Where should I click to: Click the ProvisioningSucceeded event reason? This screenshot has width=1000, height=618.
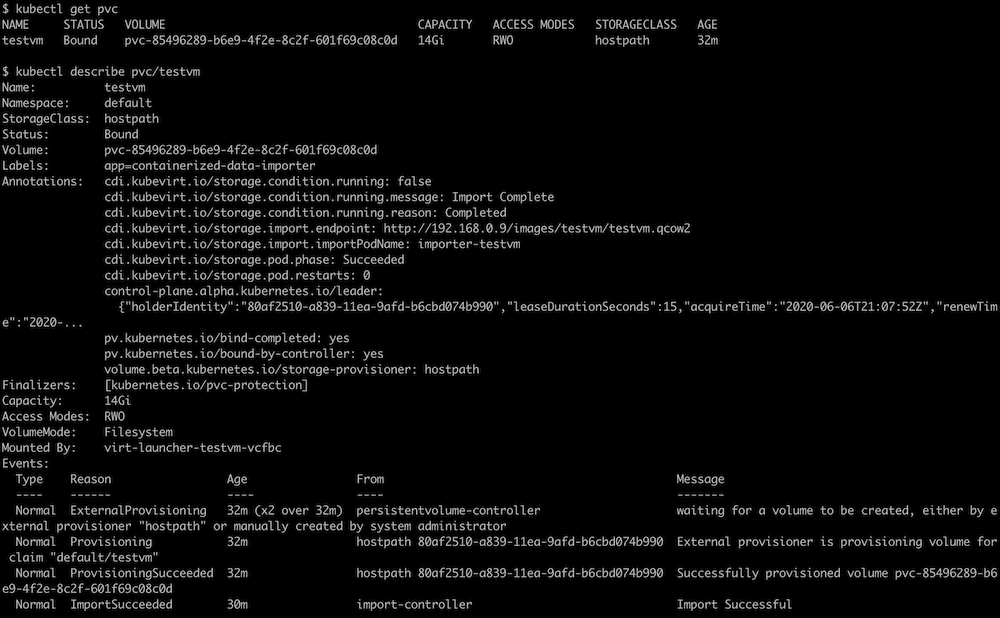tap(141, 574)
